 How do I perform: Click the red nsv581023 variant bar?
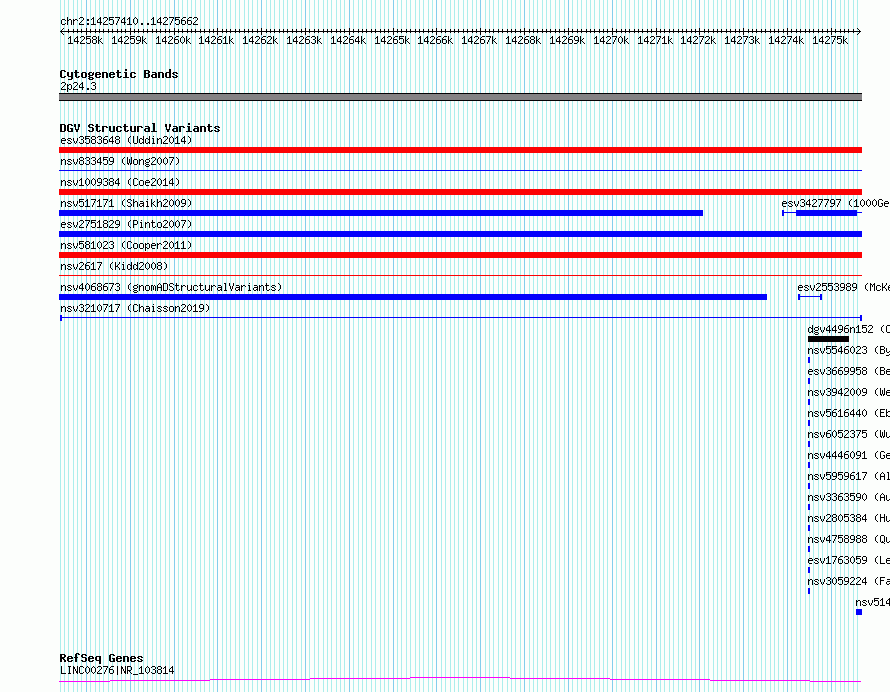pyautogui.click(x=460, y=255)
